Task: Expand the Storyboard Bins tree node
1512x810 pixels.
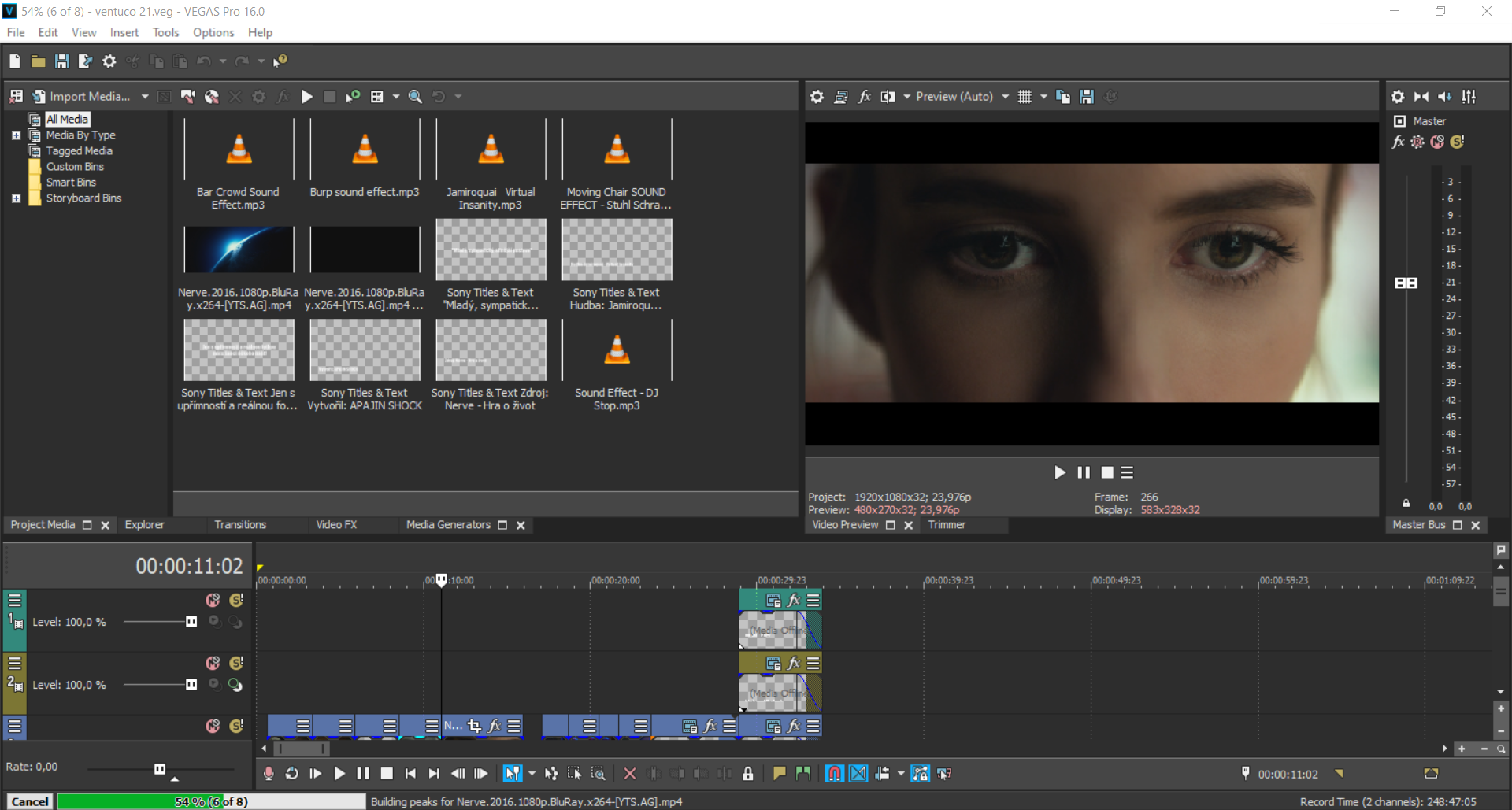Action: 16,198
